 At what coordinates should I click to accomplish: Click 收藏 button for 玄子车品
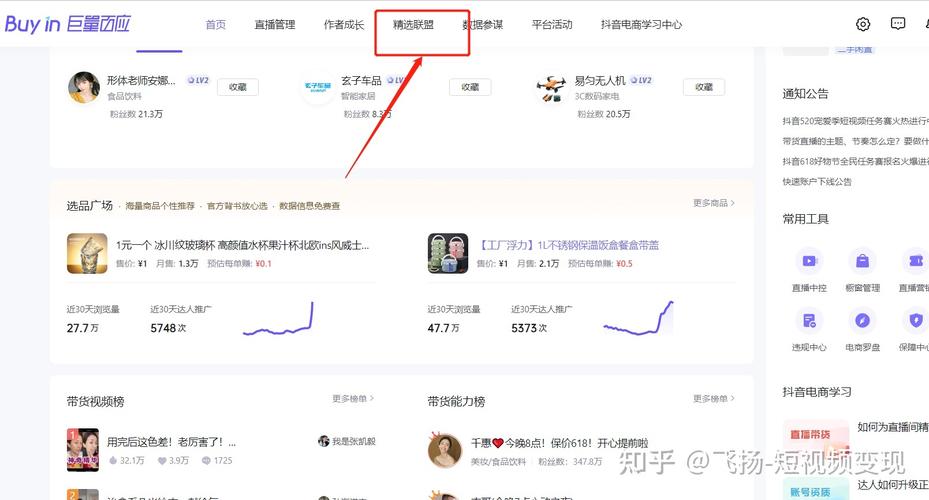[470, 87]
